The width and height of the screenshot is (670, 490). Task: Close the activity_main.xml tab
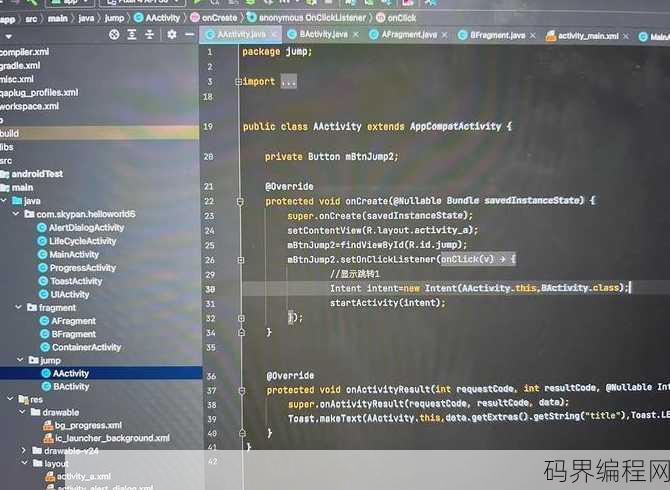click(626, 36)
